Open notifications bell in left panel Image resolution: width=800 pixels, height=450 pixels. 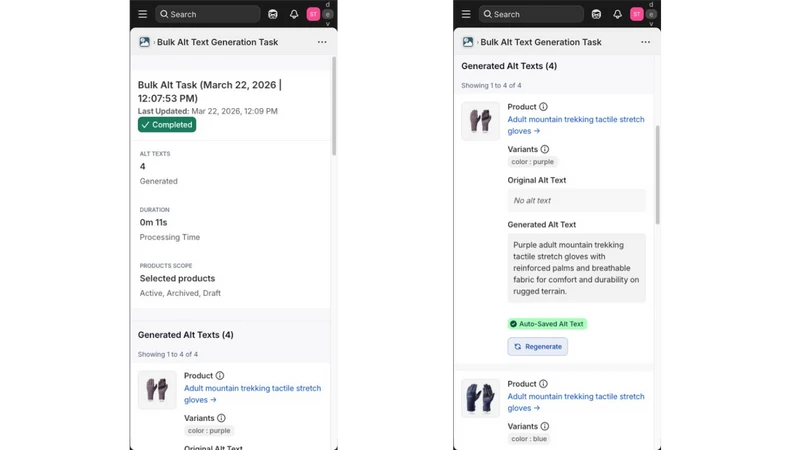[294, 14]
